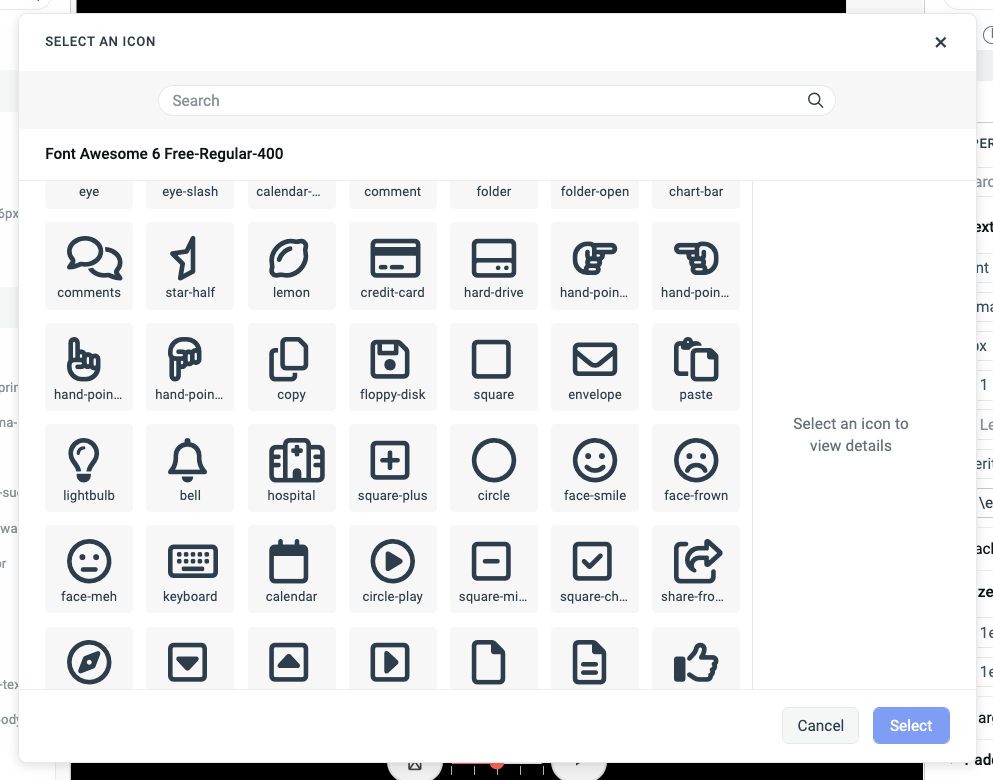
Task: Choose the lightbulb icon
Action: click(89, 469)
